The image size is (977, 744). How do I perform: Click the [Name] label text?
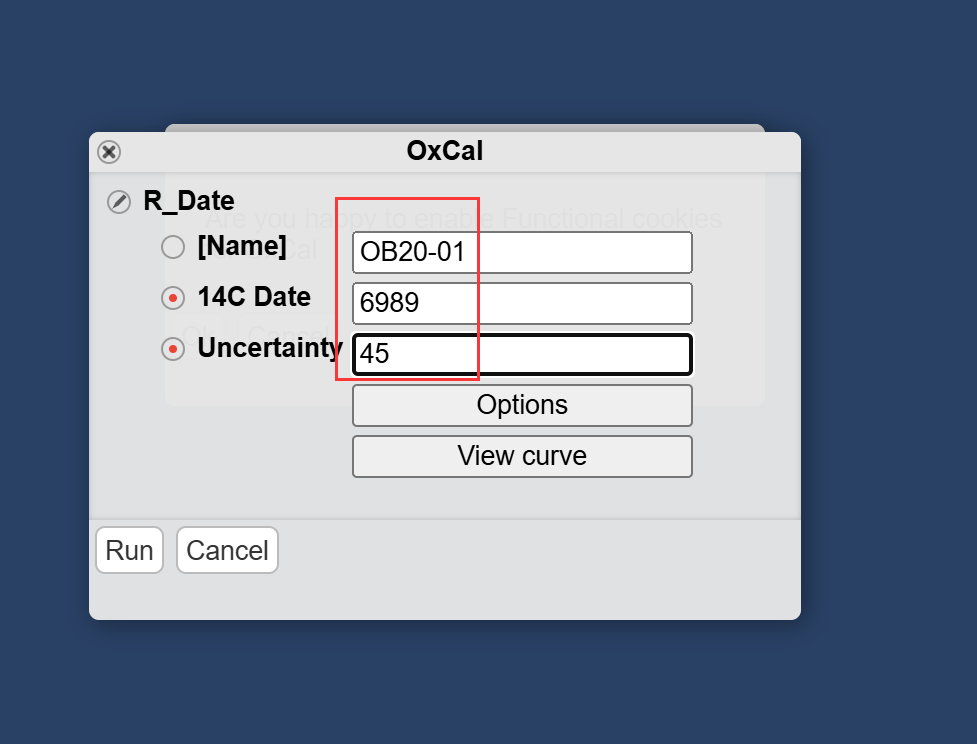(242, 246)
